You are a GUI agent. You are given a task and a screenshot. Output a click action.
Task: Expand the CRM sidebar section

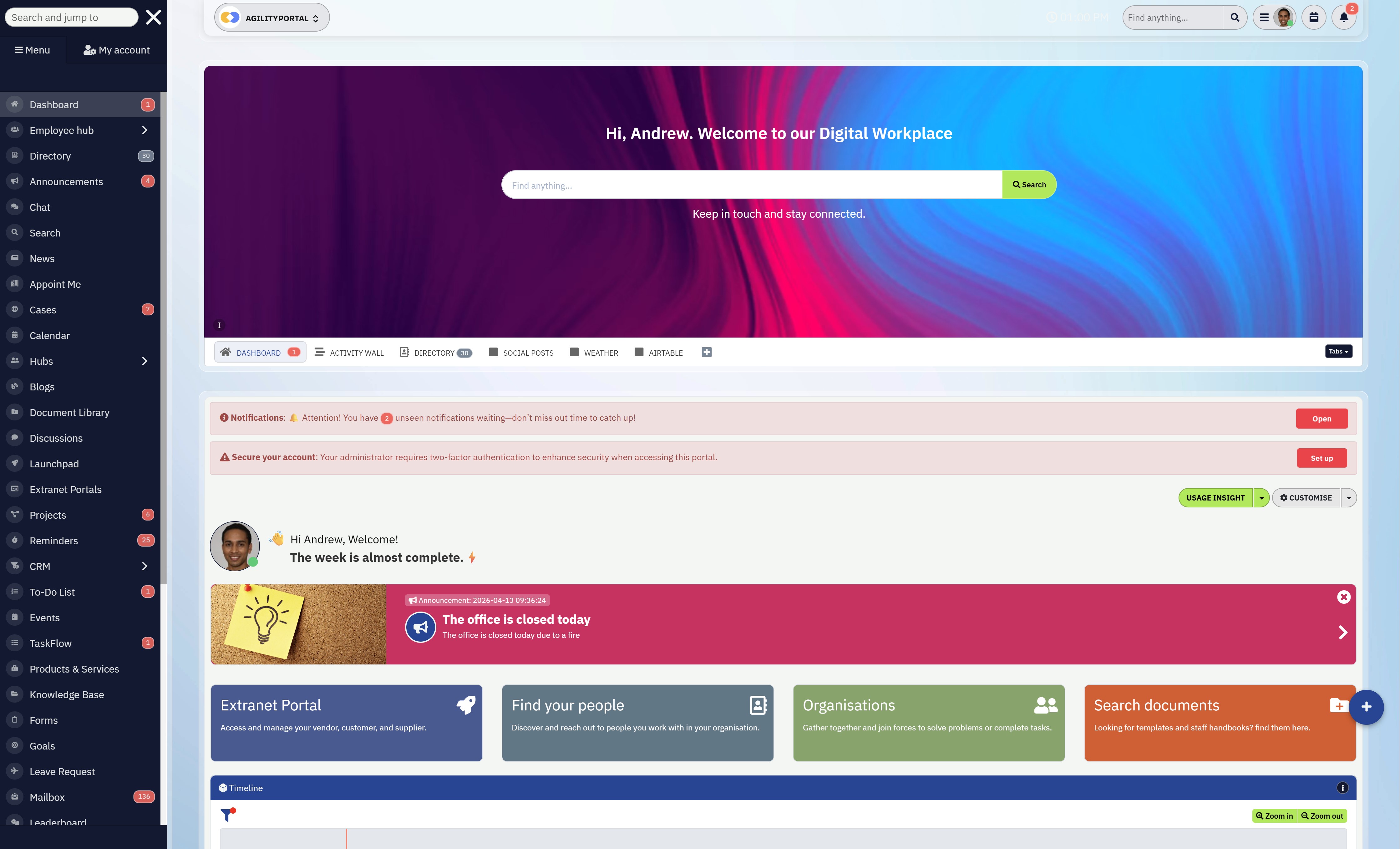pyautogui.click(x=144, y=566)
